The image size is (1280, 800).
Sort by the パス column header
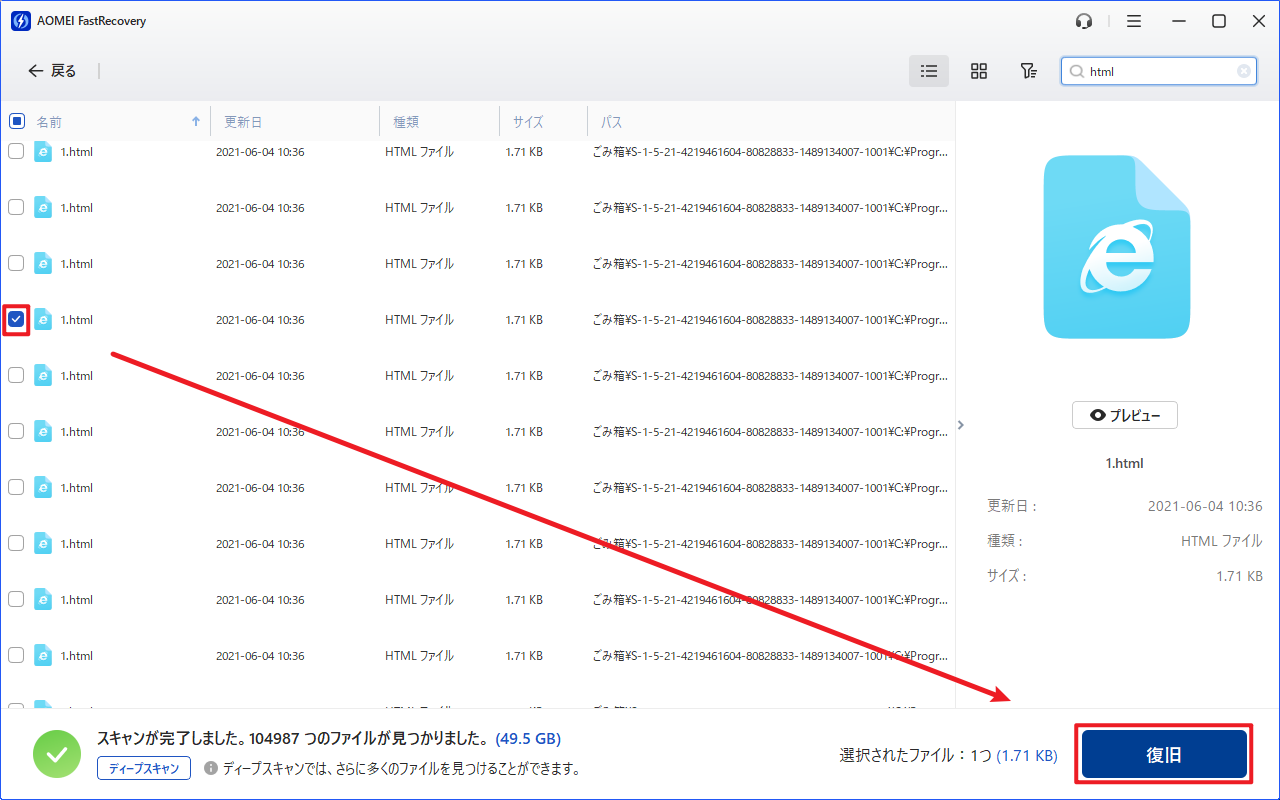click(x=612, y=122)
